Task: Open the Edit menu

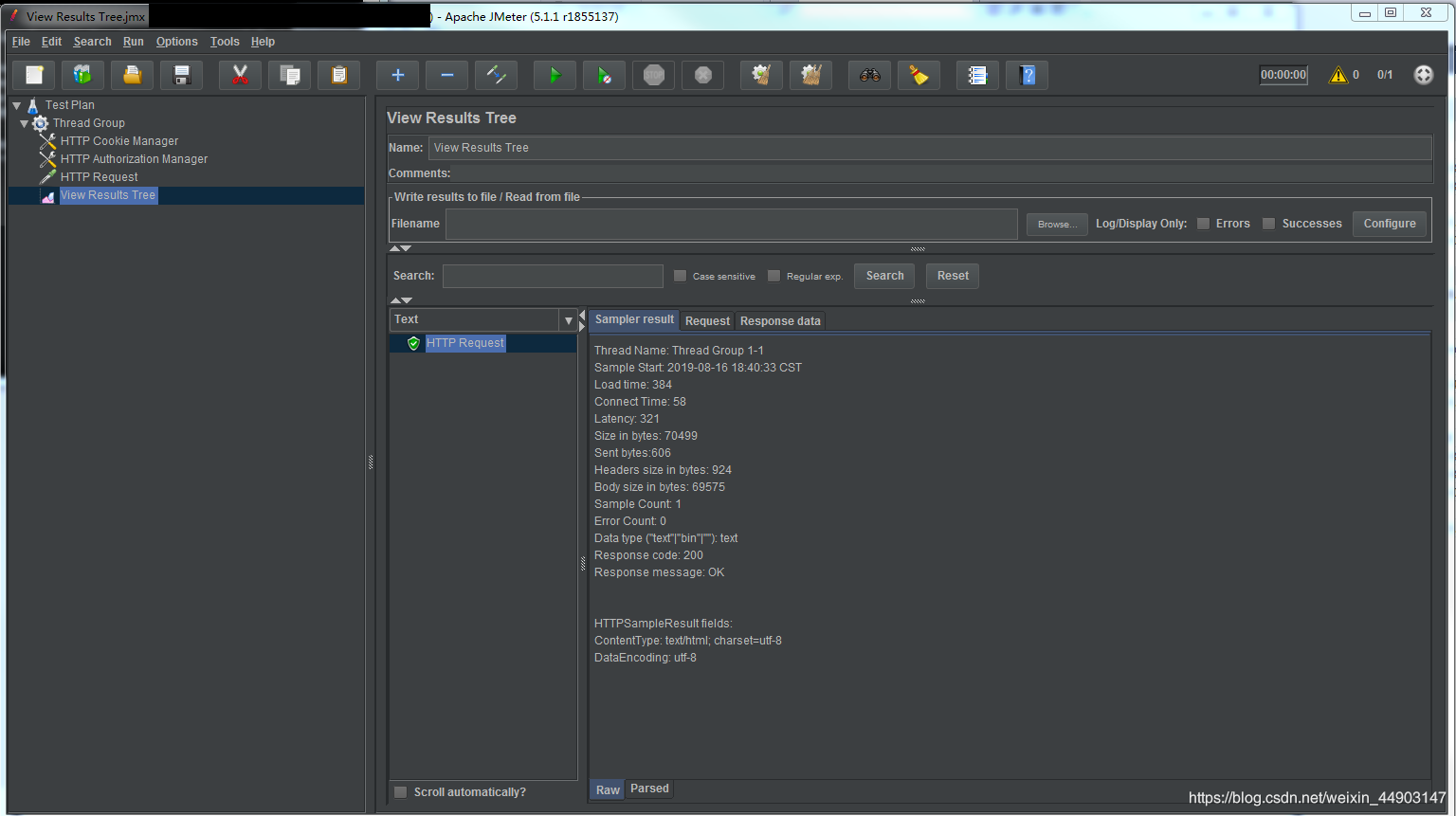Action: pyautogui.click(x=51, y=42)
